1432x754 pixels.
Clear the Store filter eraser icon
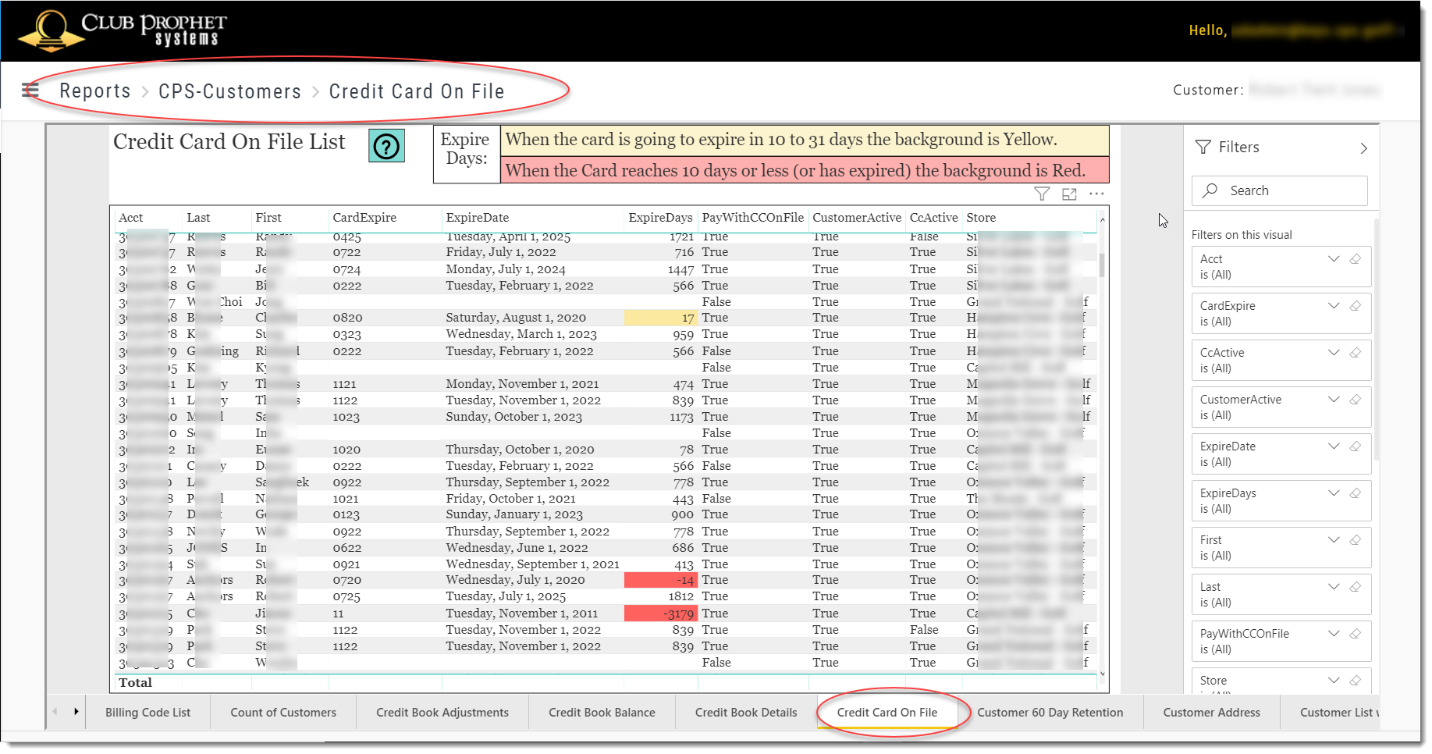tap(1355, 680)
